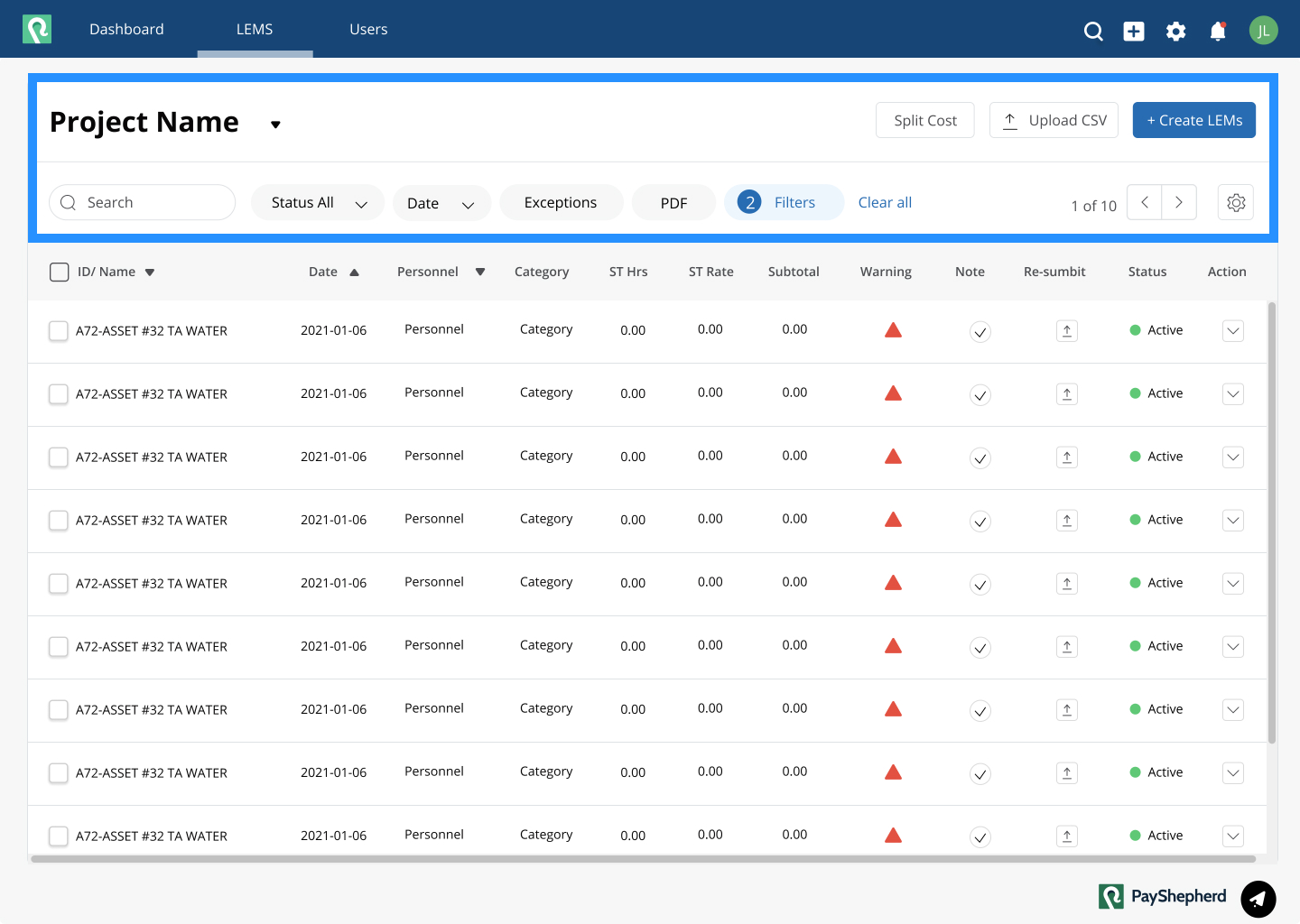1300x924 pixels.
Task: Go to the next page of results
Action: 1179,202
